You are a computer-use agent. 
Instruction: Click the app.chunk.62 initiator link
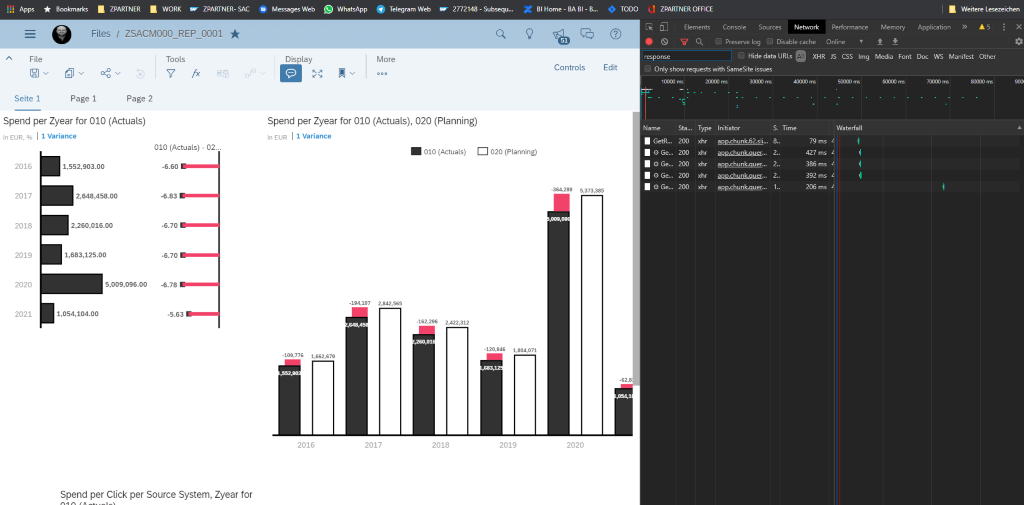(744, 141)
